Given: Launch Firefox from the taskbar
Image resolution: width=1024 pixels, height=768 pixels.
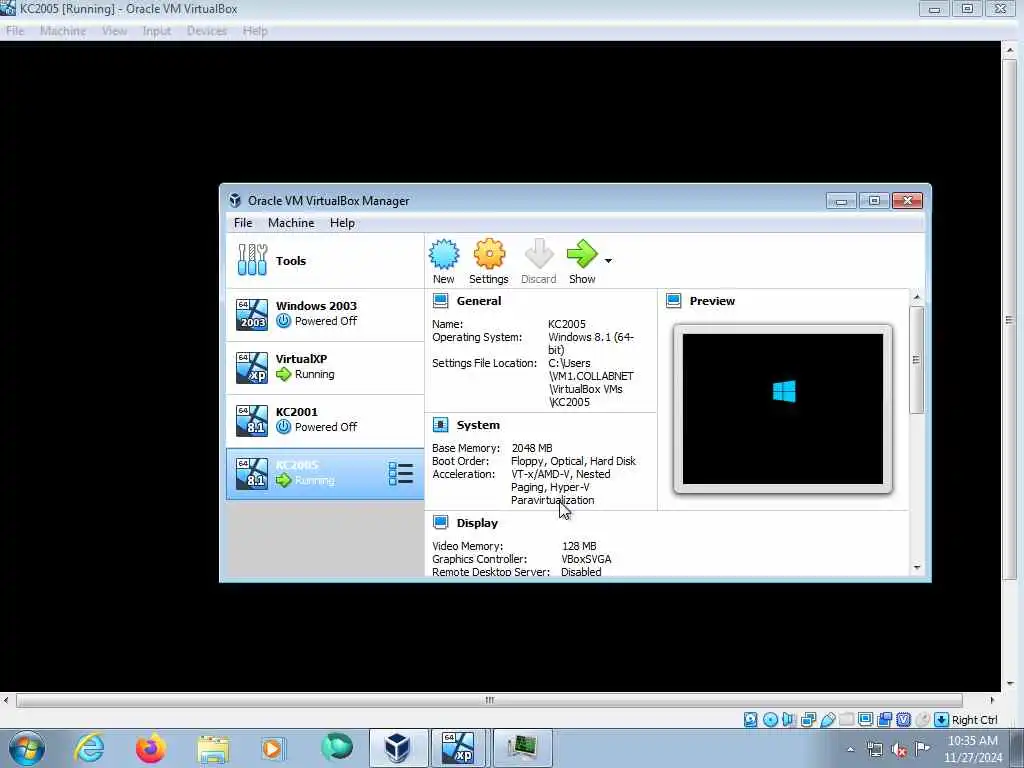Looking at the screenshot, I should (150, 748).
